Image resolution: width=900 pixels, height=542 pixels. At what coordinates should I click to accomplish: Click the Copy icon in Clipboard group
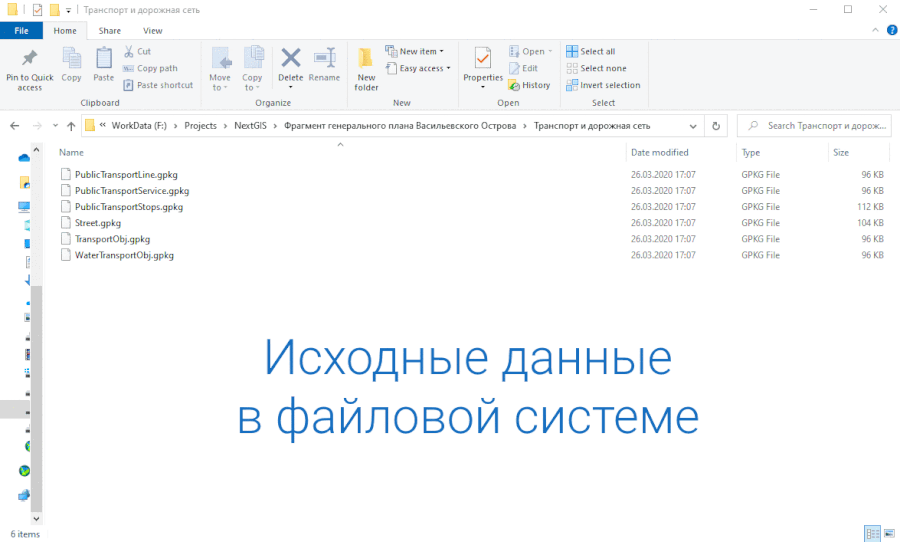click(x=71, y=58)
